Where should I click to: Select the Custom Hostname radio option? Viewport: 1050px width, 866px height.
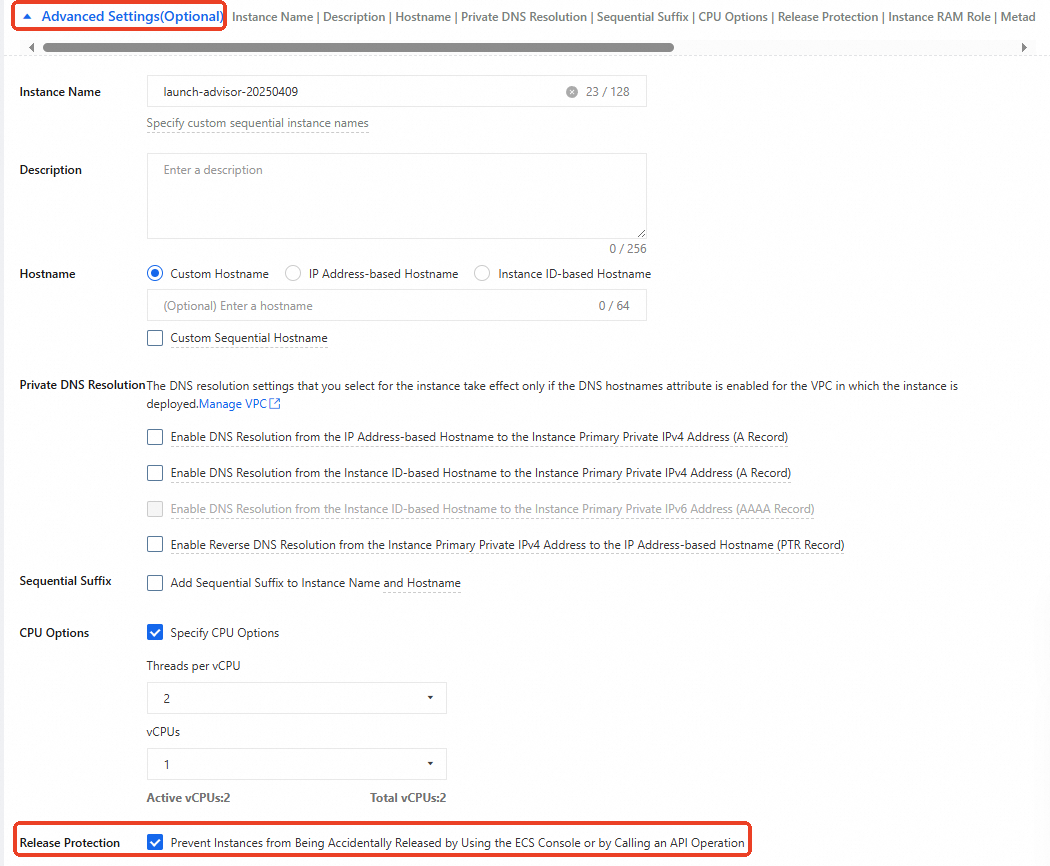tap(155, 273)
